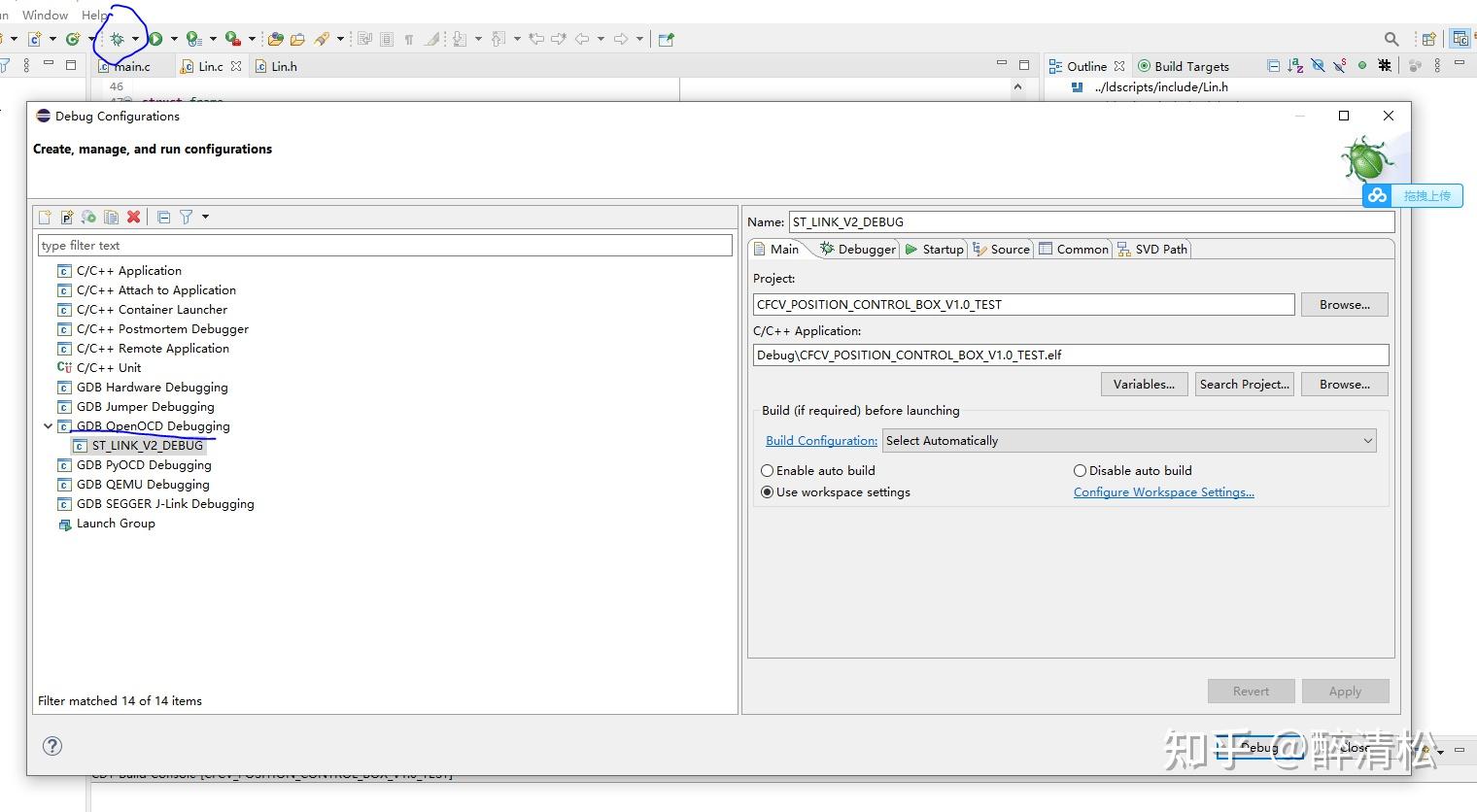Click the type filter text field
The width and height of the screenshot is (1477, 812).
[x=385, y=246]
